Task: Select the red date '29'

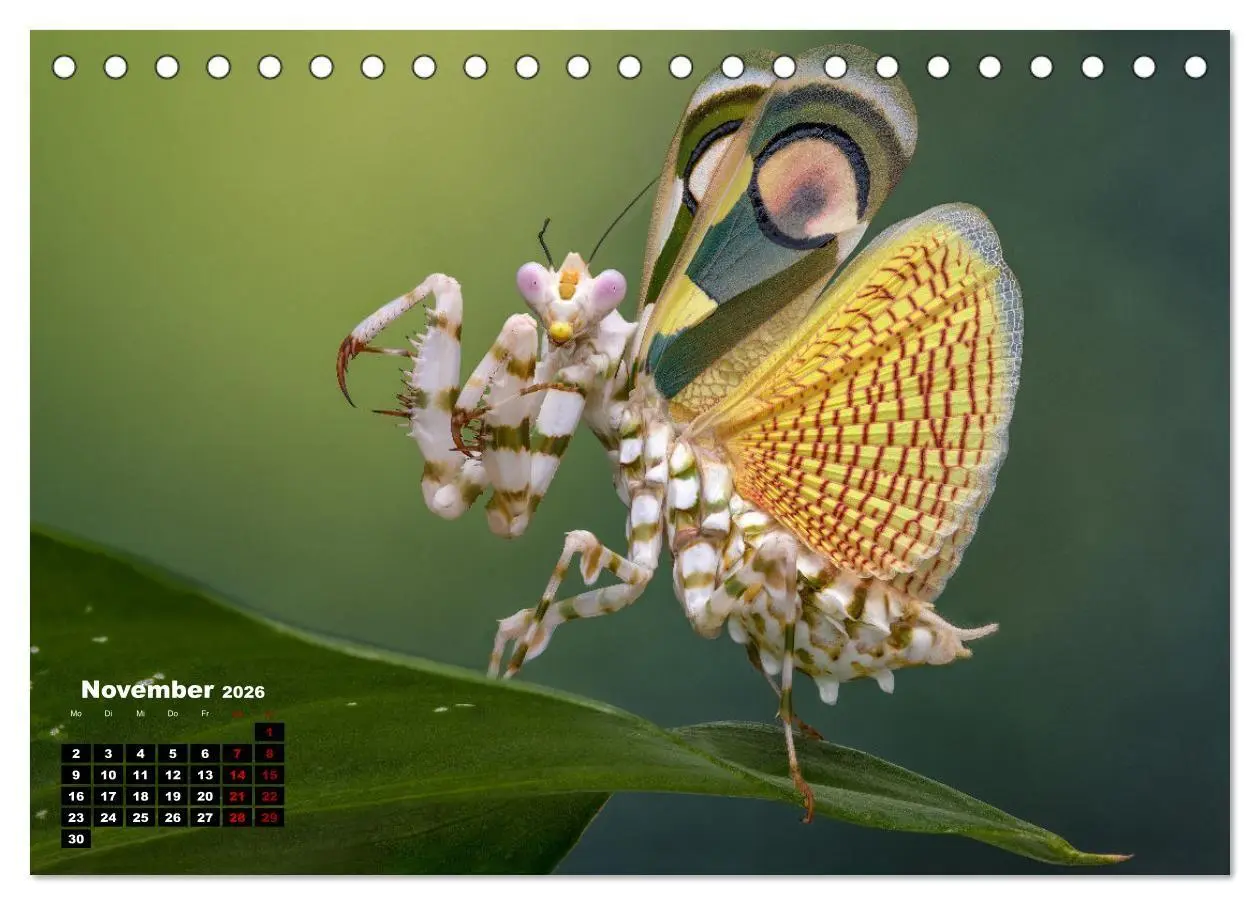Action: click(x=269, y=818)
